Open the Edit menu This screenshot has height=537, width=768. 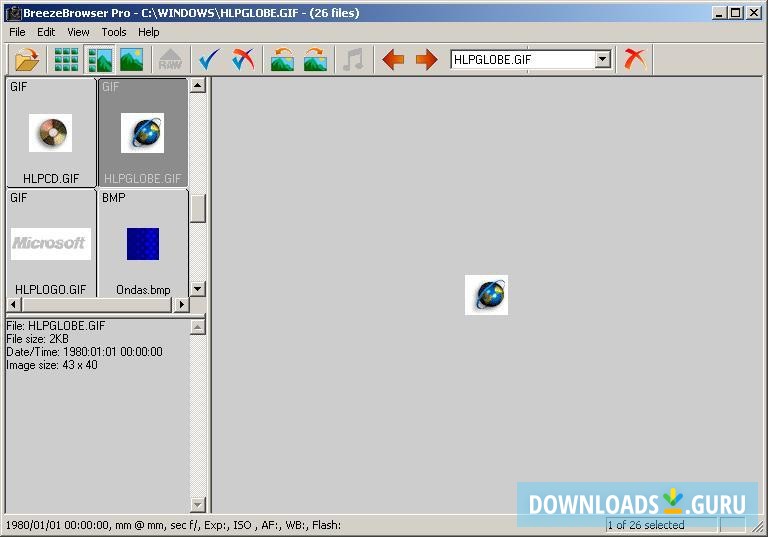coord(46,32)
